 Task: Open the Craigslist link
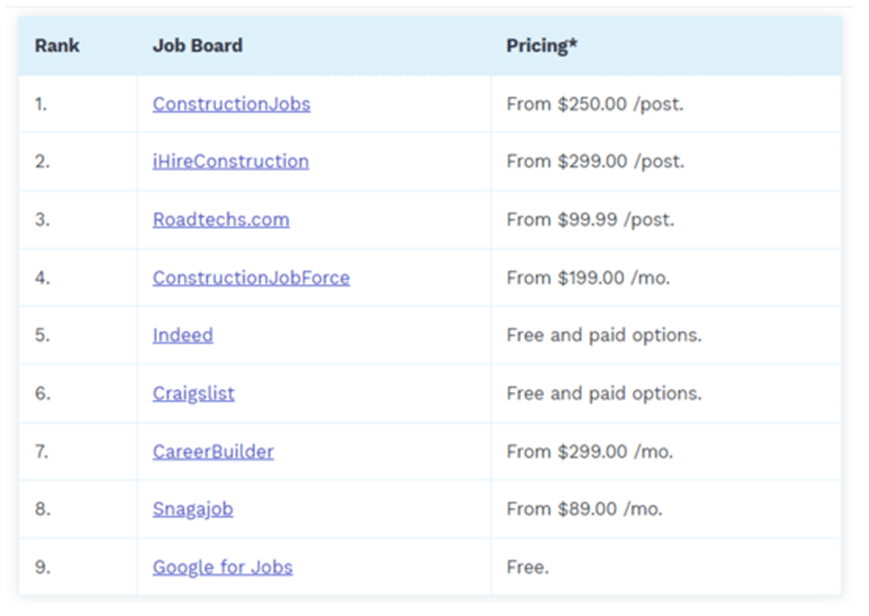[193, 394]
